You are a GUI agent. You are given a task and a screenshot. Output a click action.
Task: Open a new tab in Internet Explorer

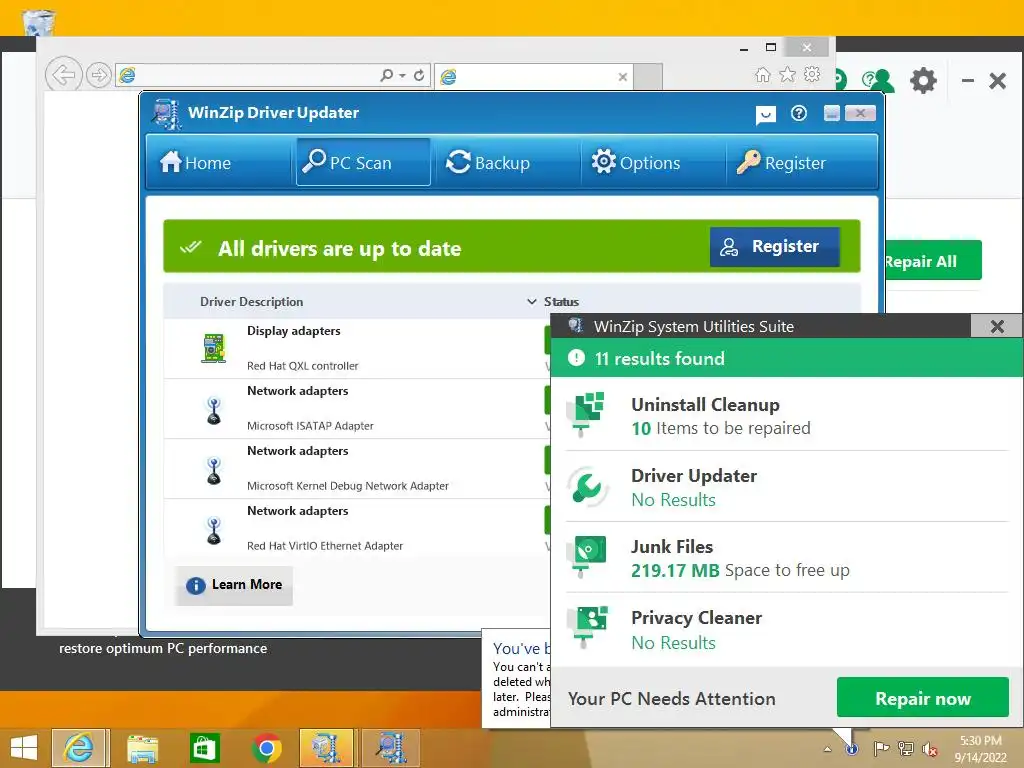pos(648,76)
